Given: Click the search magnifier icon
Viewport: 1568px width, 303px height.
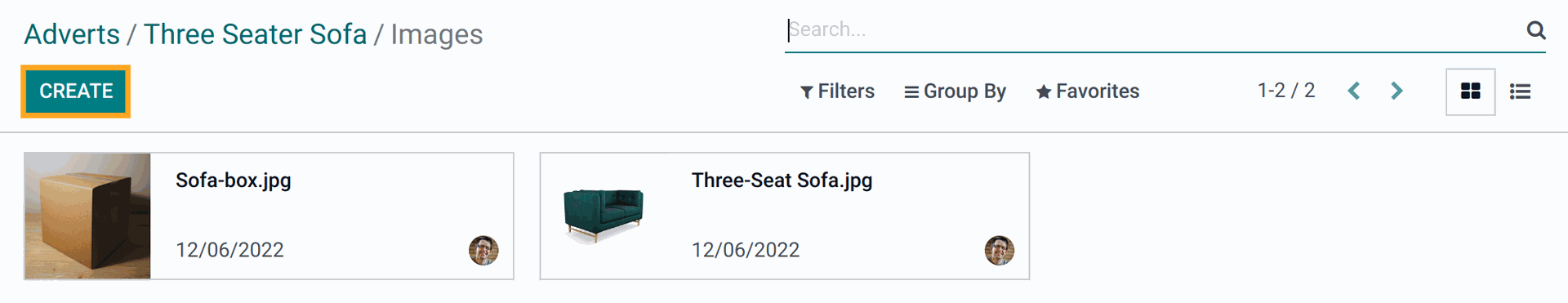Looking at the screenshot, I should [1535, 30].
